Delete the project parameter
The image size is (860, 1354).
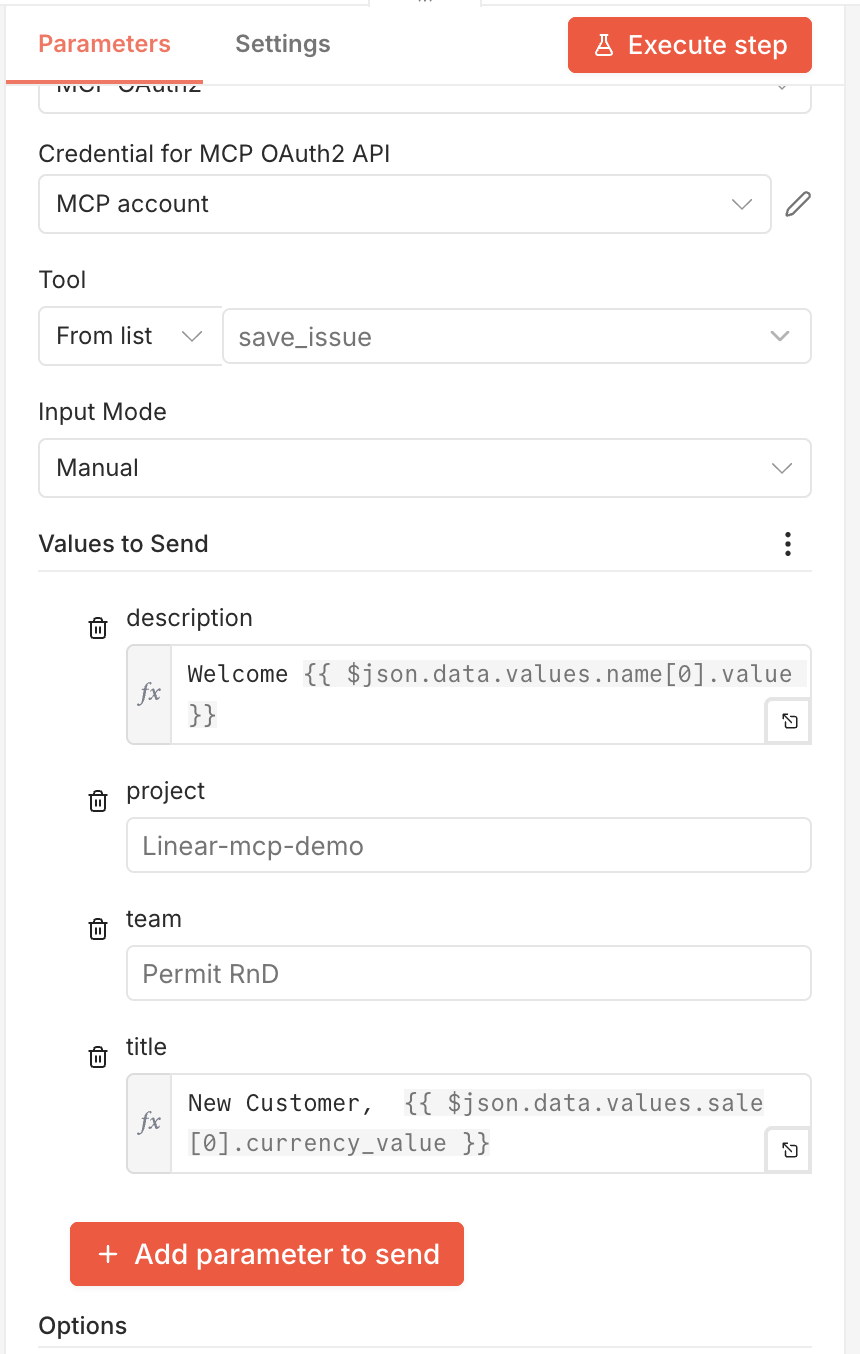(97, 801)
